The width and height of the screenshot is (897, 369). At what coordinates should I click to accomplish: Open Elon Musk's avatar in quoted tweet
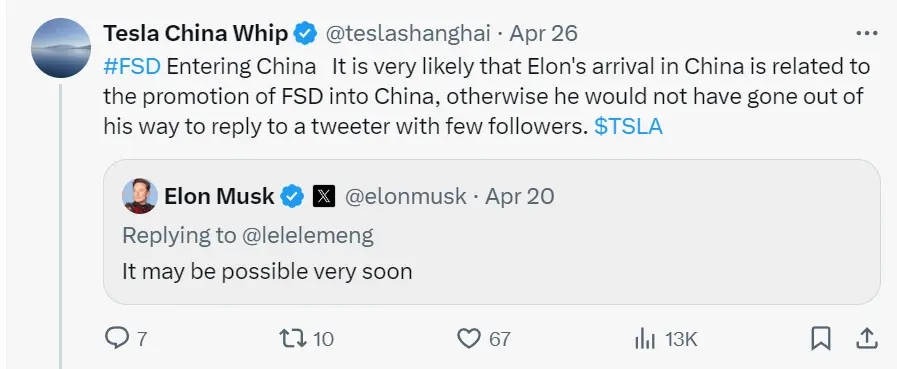click(140, 196)
